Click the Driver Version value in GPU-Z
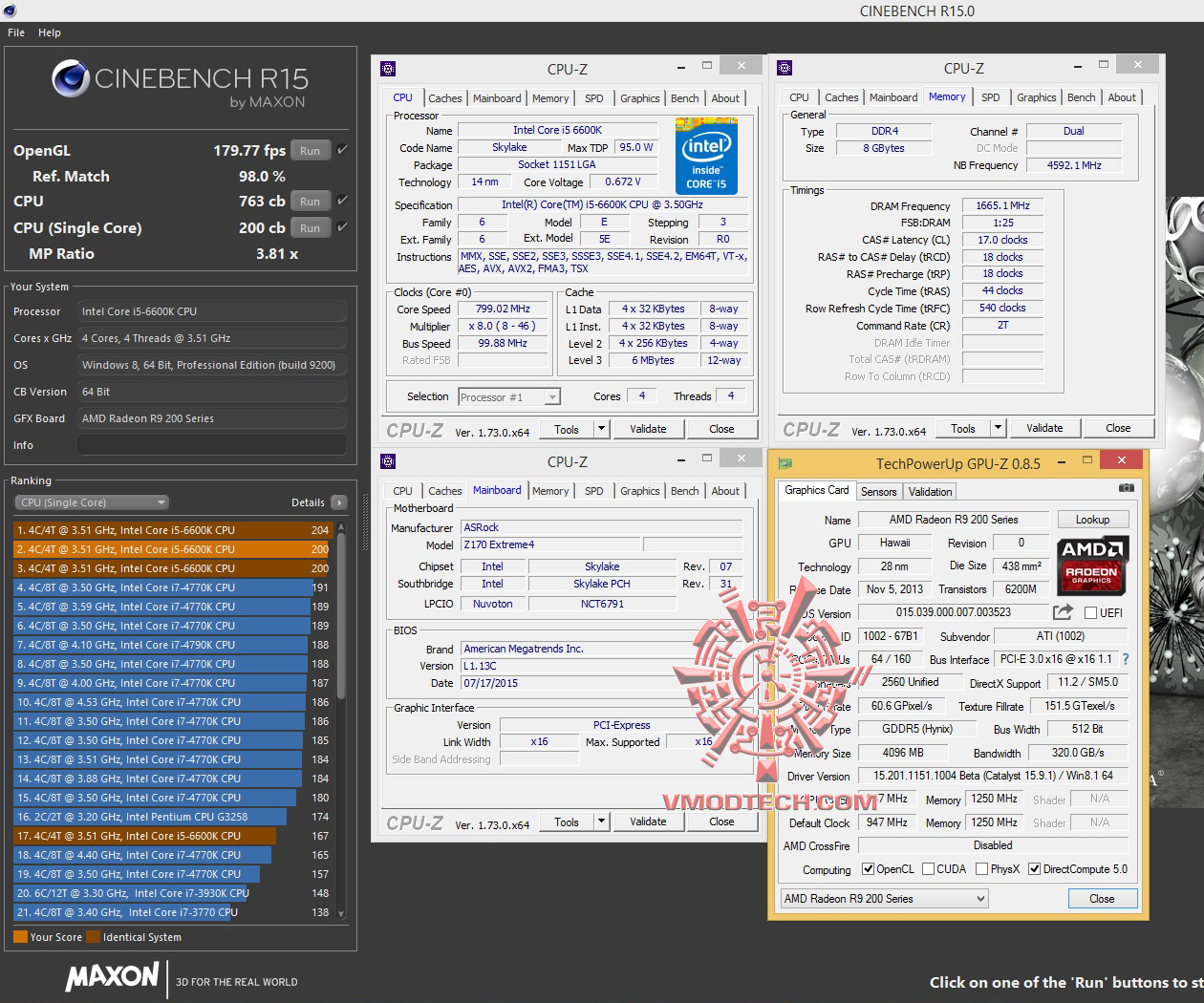This screenshot has height=1003, width=1204. [993, 776]
